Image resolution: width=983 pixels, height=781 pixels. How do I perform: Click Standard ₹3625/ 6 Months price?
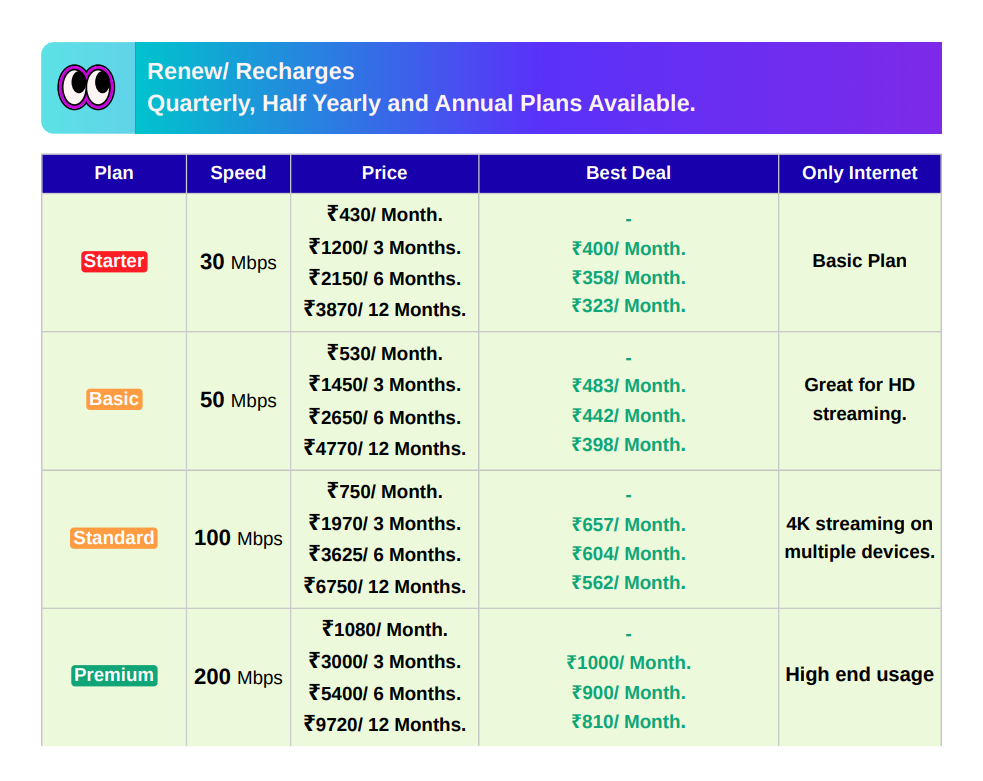tap(385, 555)
